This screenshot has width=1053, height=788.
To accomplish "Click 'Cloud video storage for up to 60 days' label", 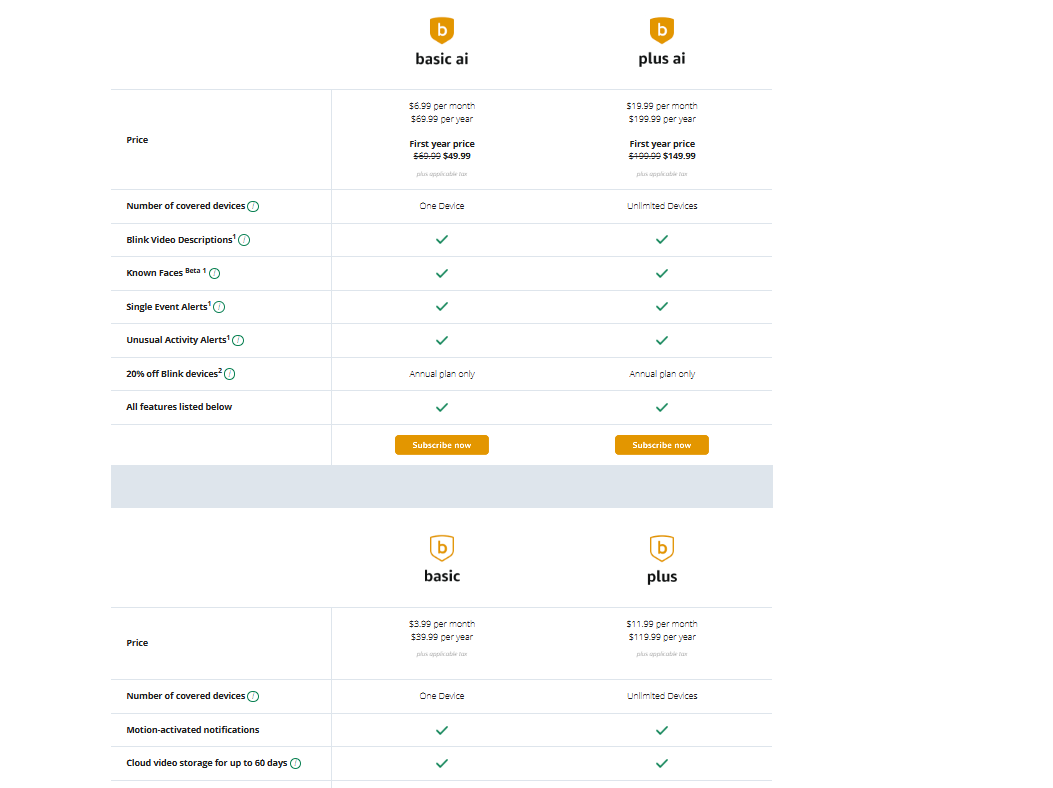I will pos(207,763).
